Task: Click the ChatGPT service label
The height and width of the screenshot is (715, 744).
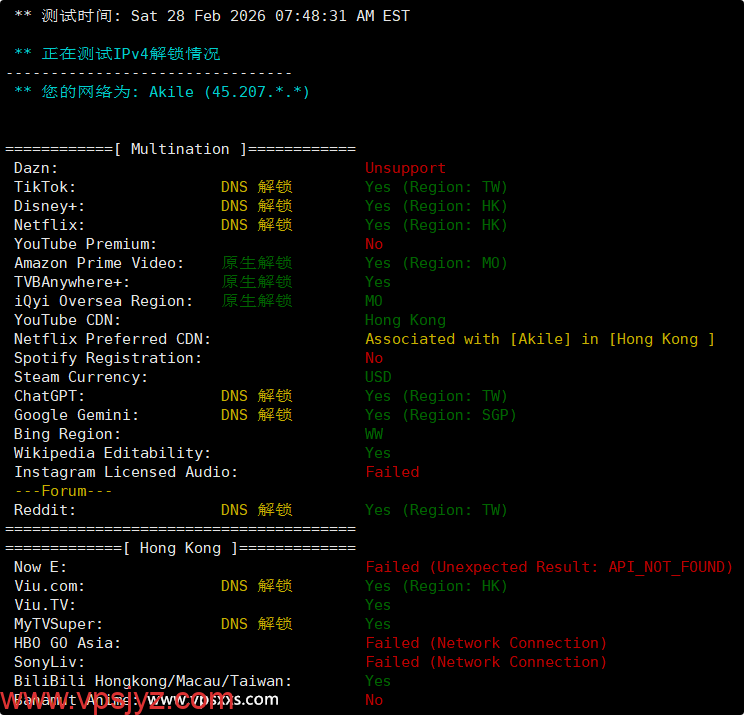Action: coord(49,396)
